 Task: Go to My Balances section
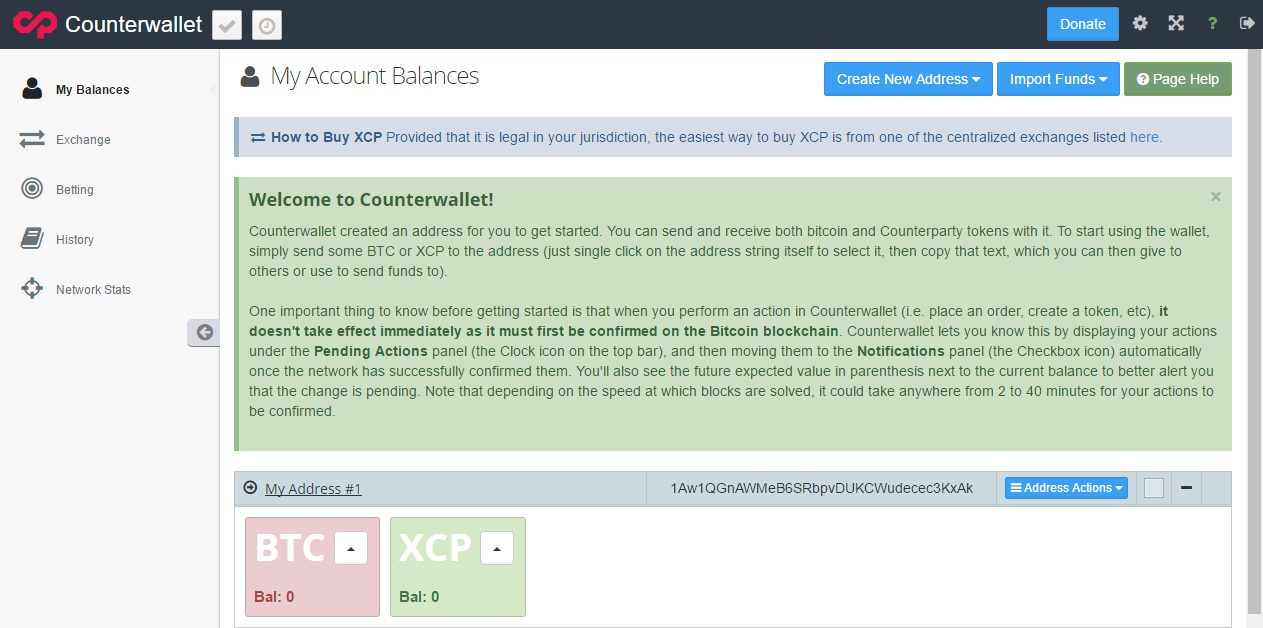click(92, 90)
